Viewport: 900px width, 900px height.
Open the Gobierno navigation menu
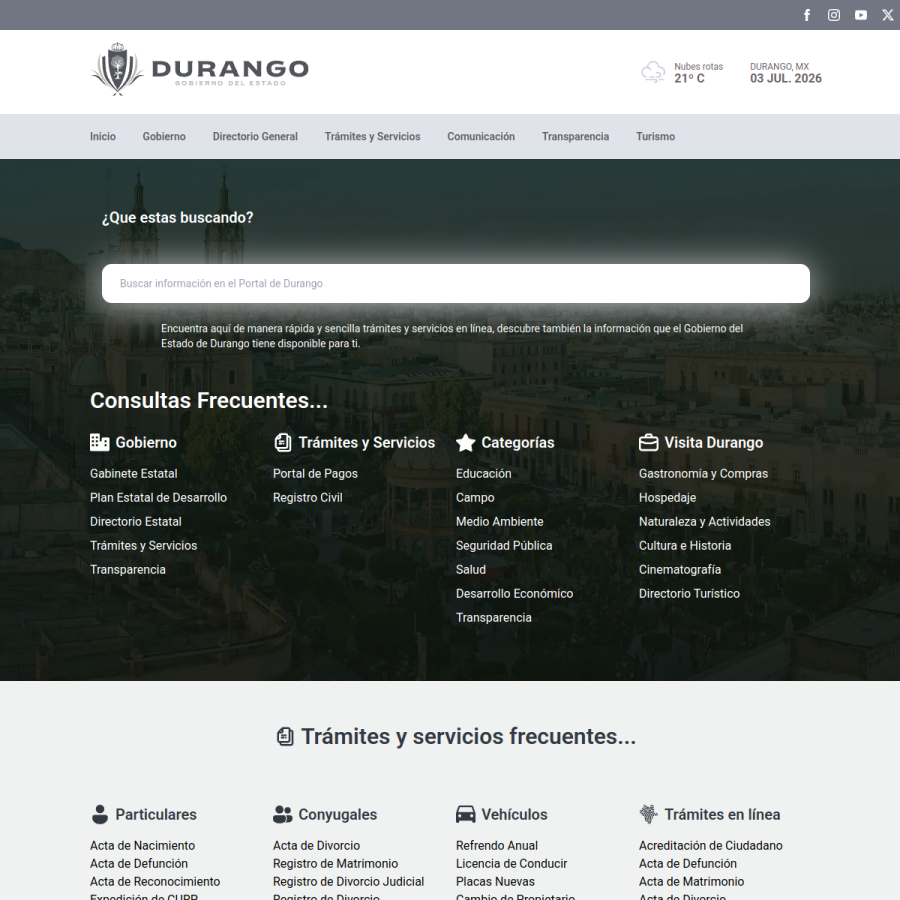(164, 137)
